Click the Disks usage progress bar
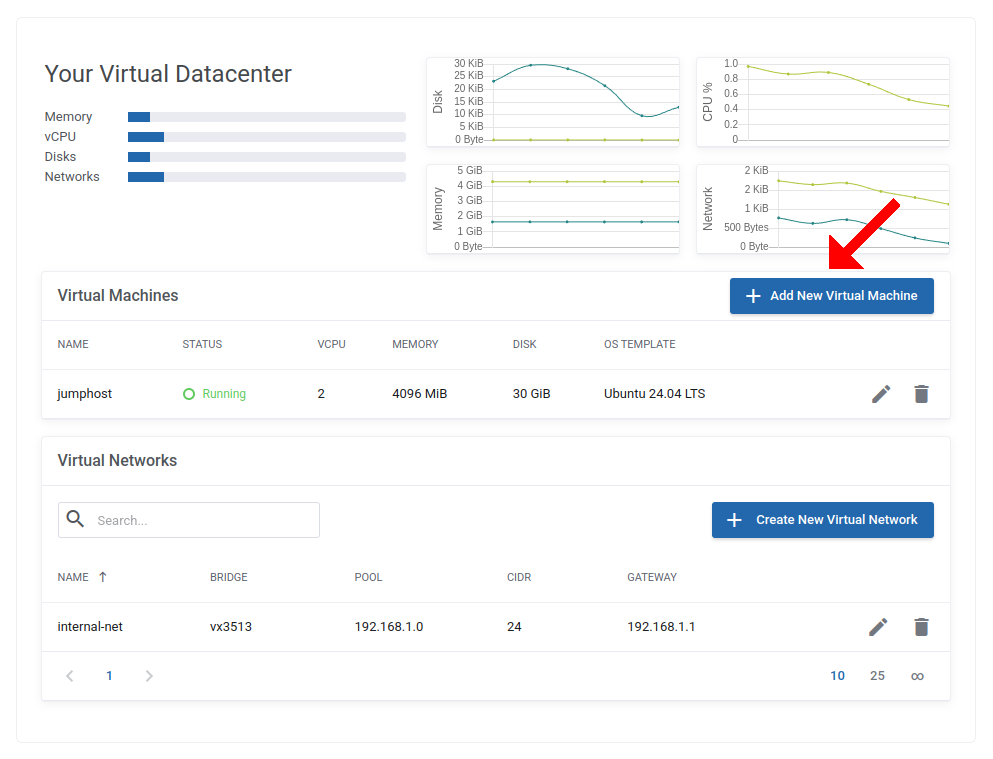 [267, 157]
